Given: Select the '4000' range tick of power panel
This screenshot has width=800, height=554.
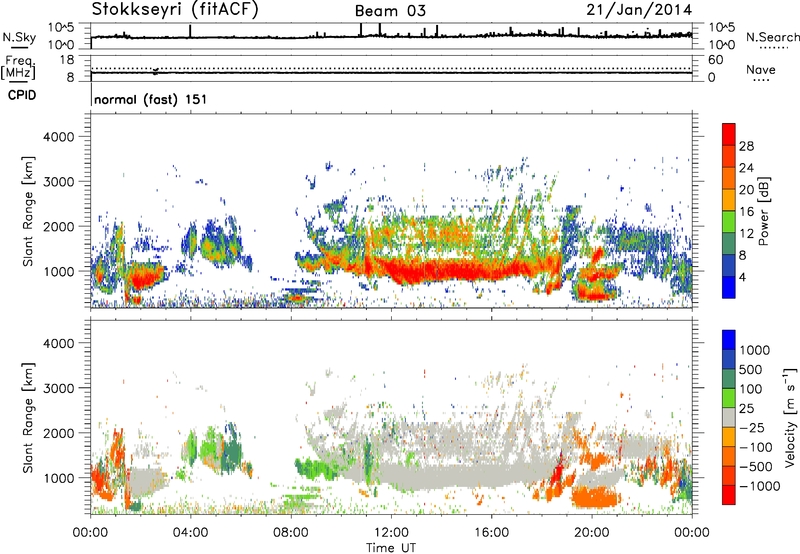Looking at the screenshot, I should pyautogui.click(x=58, y=137).
